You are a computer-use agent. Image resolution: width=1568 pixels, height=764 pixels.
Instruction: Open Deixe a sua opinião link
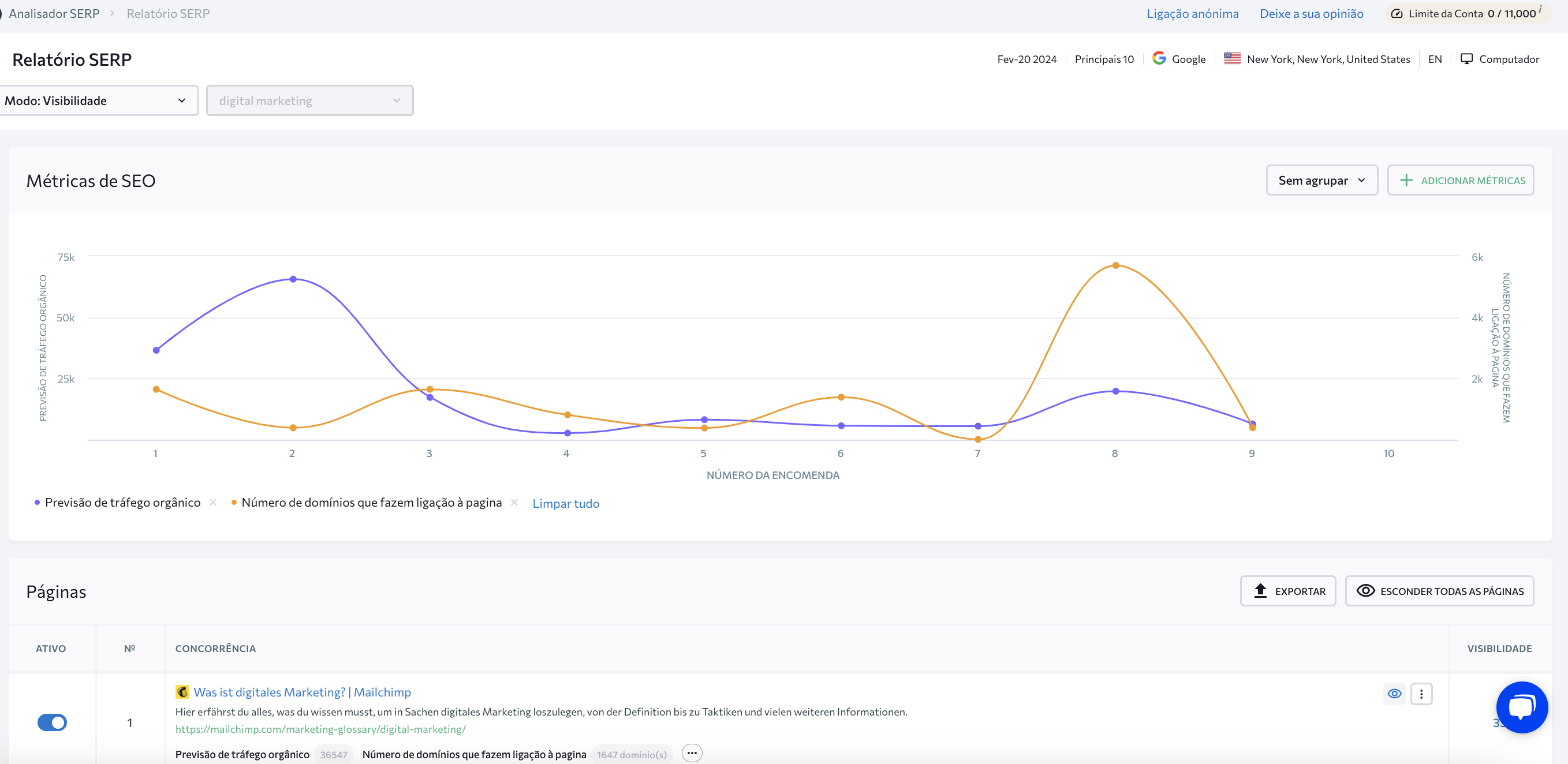[1311, 13]
